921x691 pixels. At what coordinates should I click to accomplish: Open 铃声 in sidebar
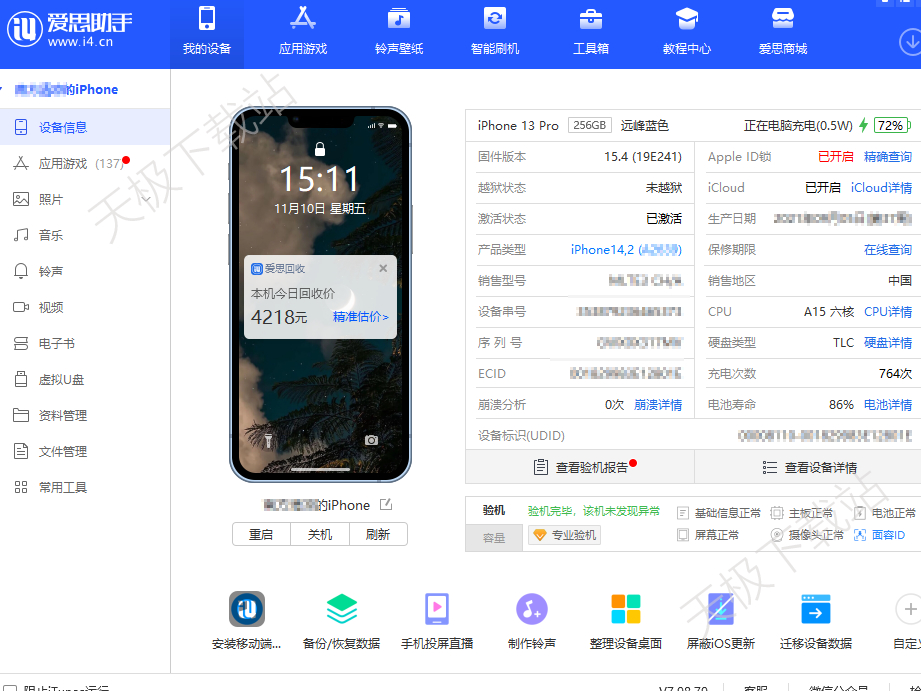85,271
